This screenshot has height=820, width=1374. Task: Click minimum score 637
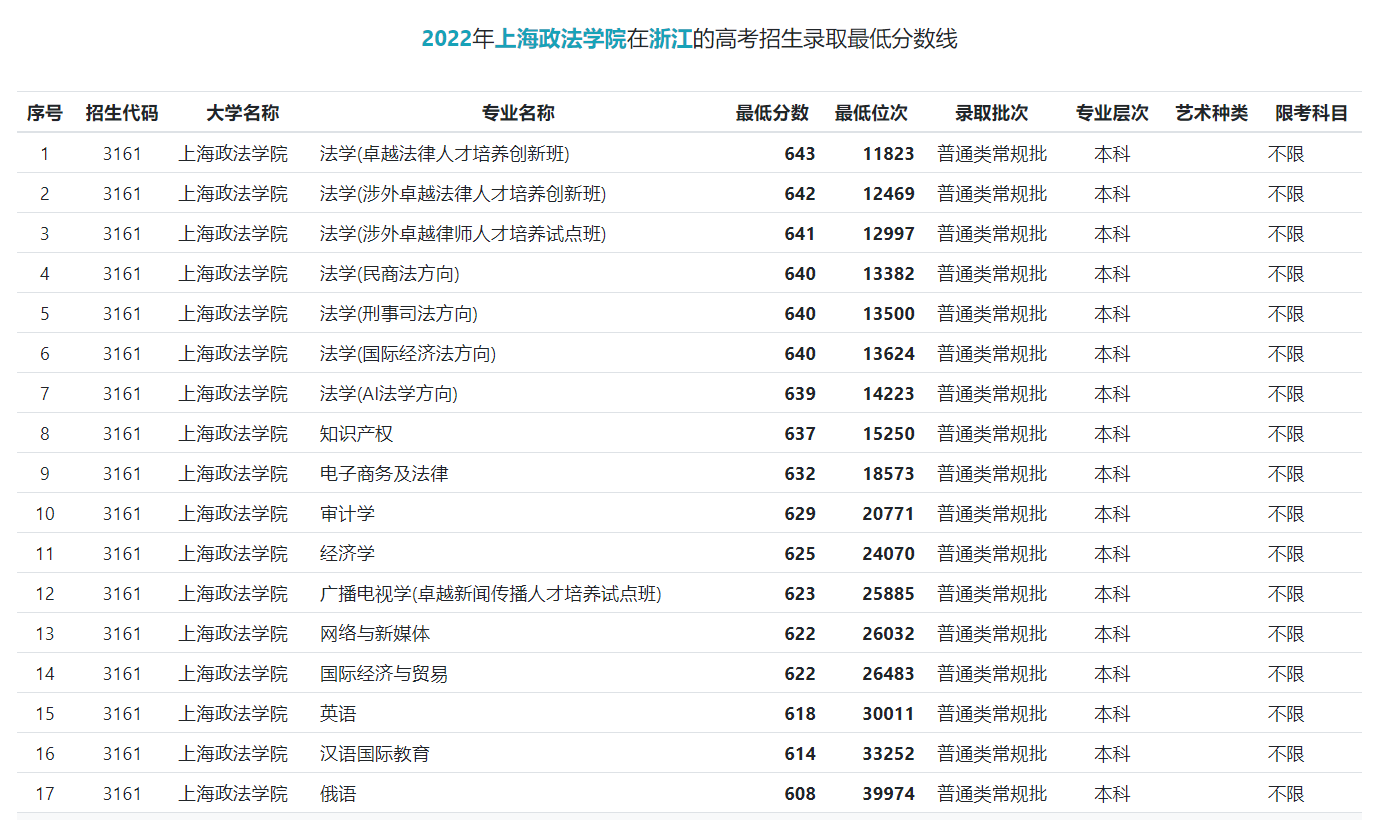pyautogui.click(x=800, y=434)
